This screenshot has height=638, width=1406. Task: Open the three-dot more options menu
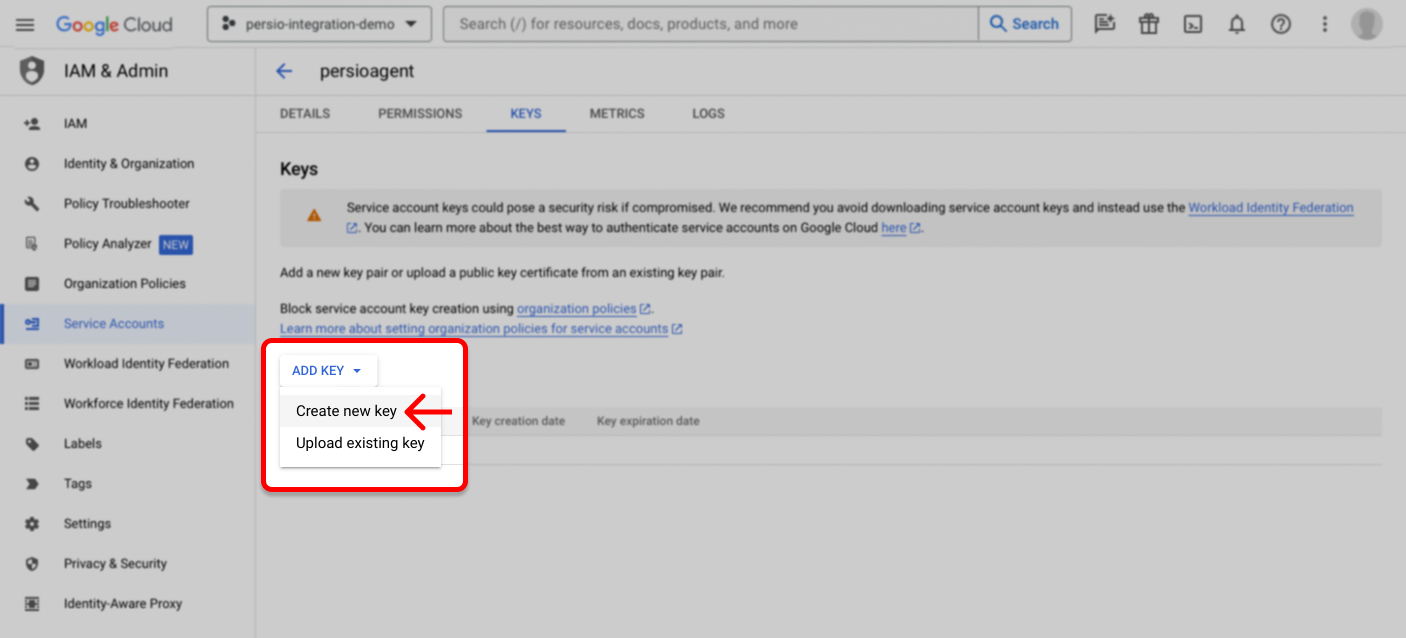click(x=1324, y=24)
